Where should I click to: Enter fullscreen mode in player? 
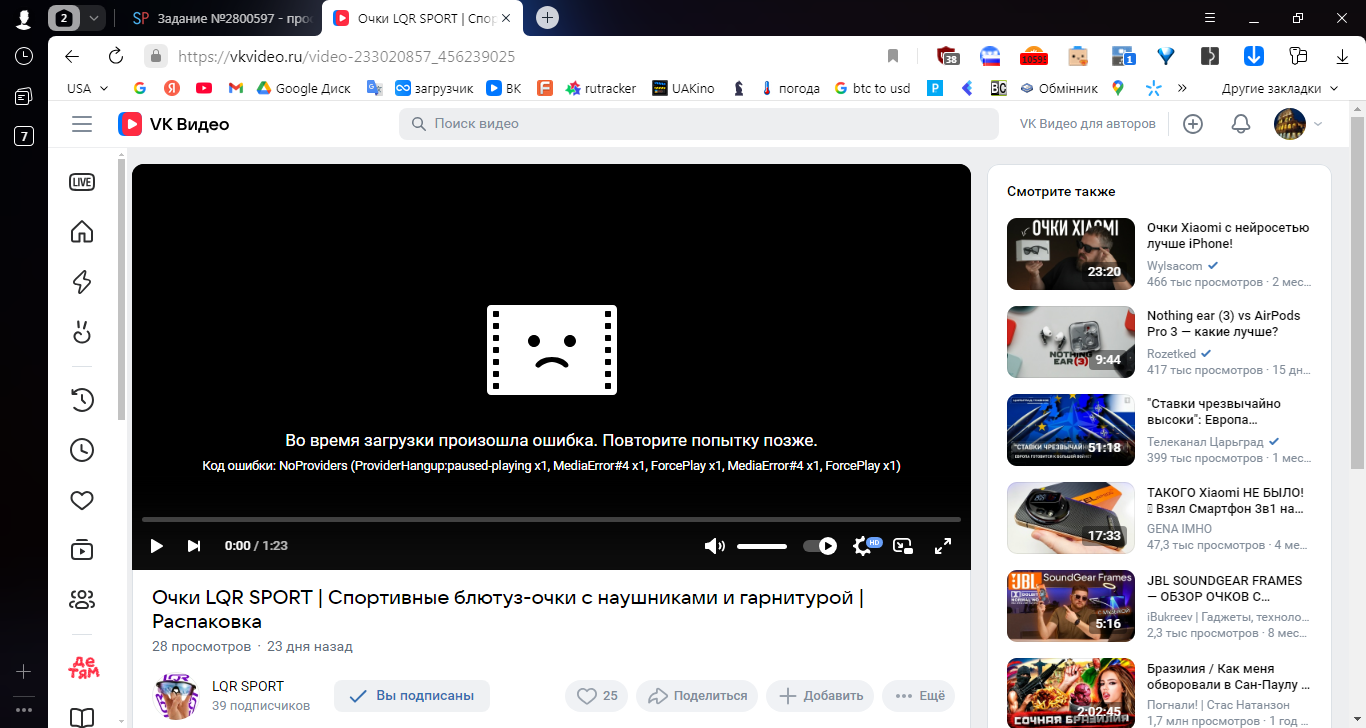point(942,546)
